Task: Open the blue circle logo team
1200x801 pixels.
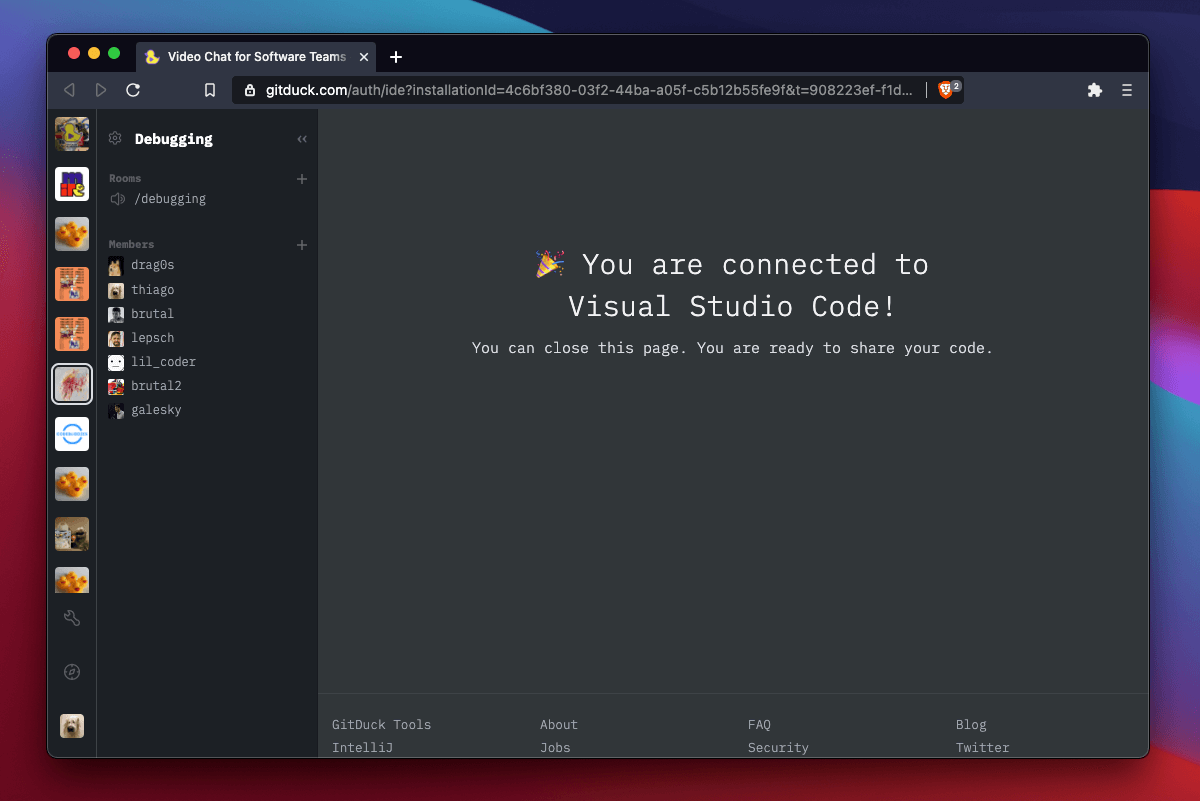Action: tap(72, 434)
